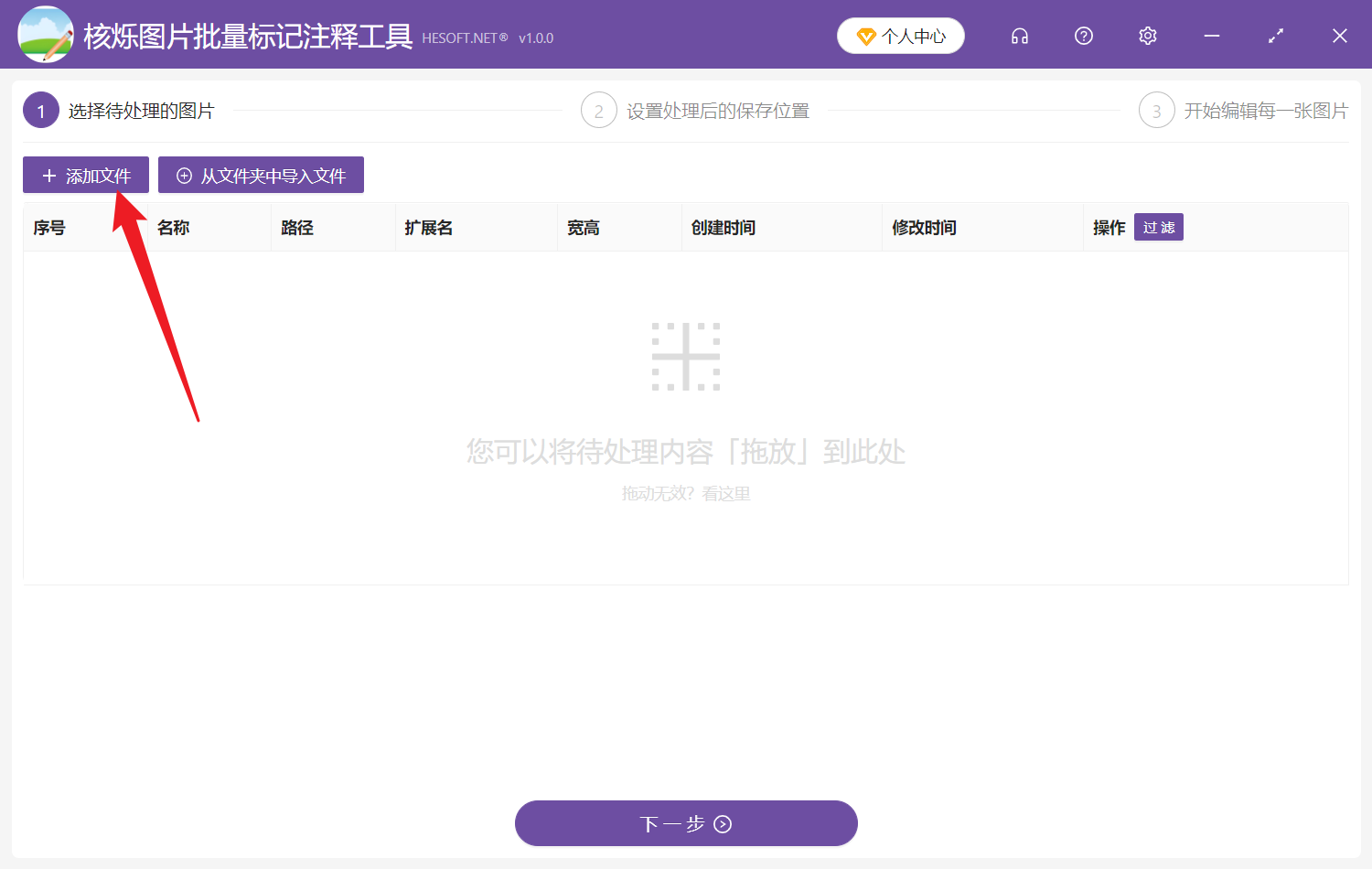Open the 过滤 filter control in 操作 column
The height and width of the screenshot is (869, 1372).
point(1158,227)
